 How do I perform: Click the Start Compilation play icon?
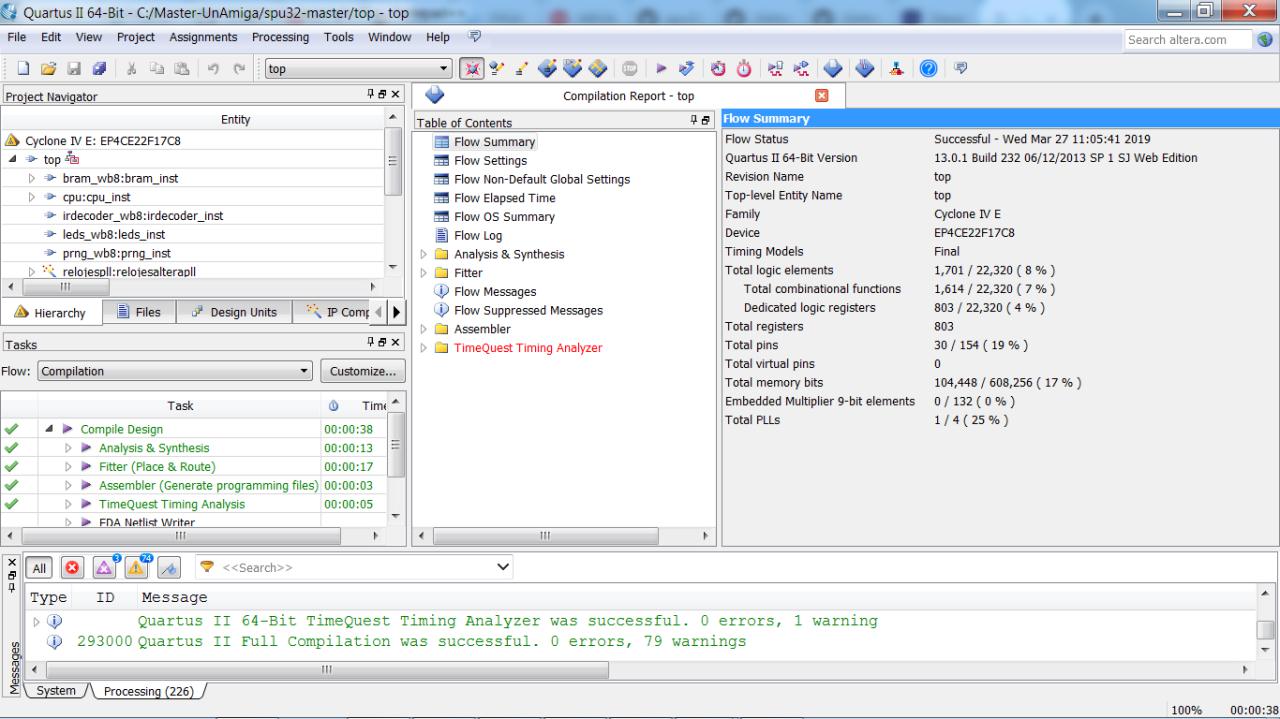(x=662, y=69)
